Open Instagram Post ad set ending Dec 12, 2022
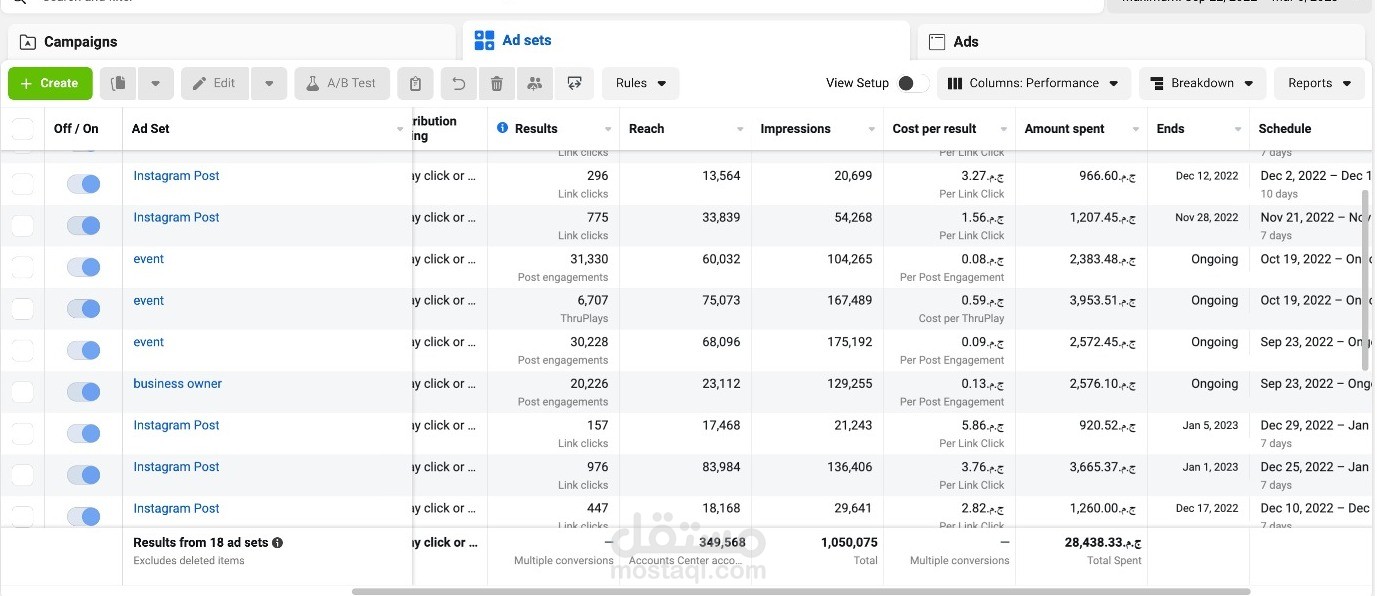The height and width of the screenshot is (596, 1377). (177, 175)
